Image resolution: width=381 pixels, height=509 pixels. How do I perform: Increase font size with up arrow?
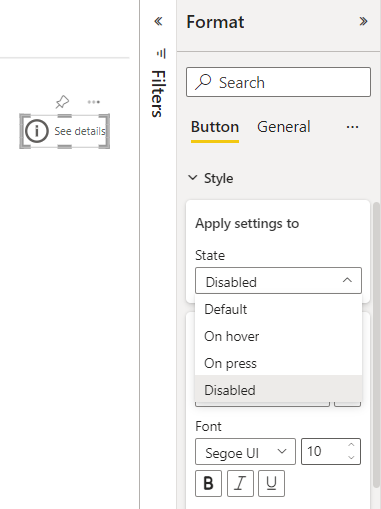[351, 445]
